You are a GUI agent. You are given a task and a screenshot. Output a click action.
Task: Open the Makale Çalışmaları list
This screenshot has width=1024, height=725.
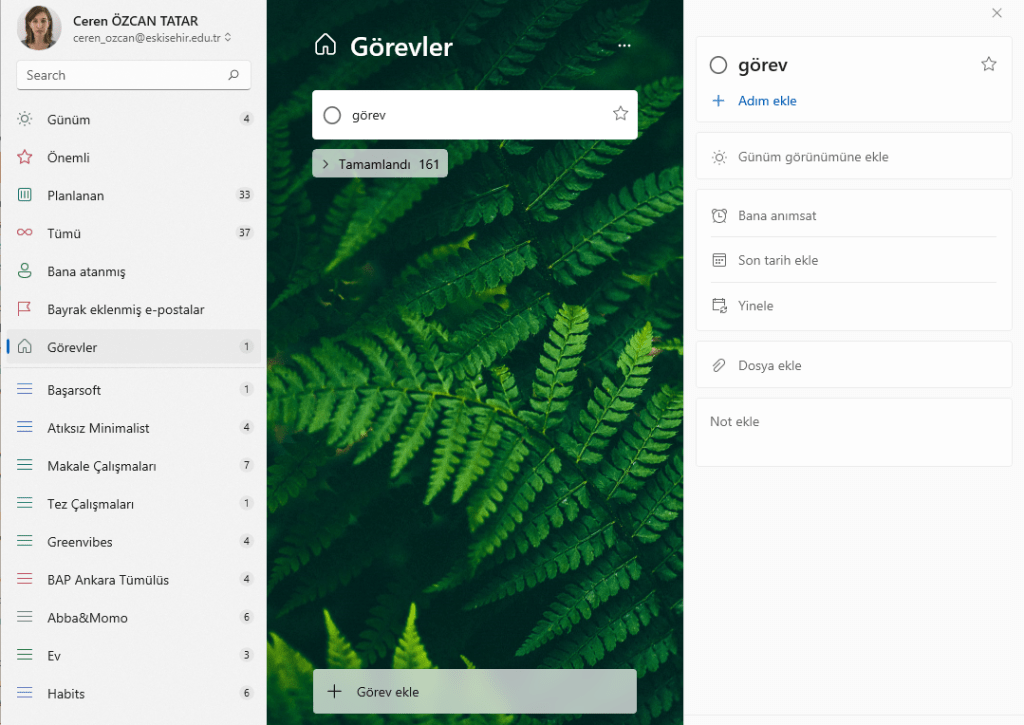101,466
